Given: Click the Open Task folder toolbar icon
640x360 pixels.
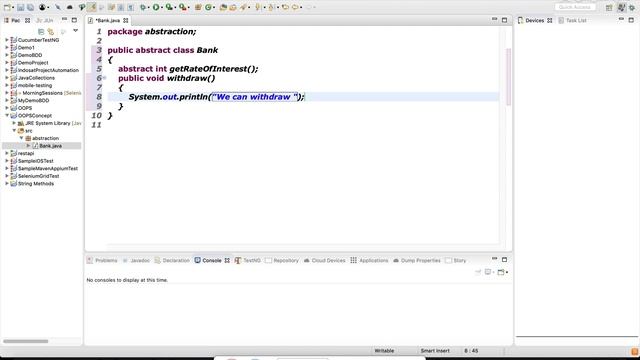Looking at the screenshot, I should (x=233, y=7).
